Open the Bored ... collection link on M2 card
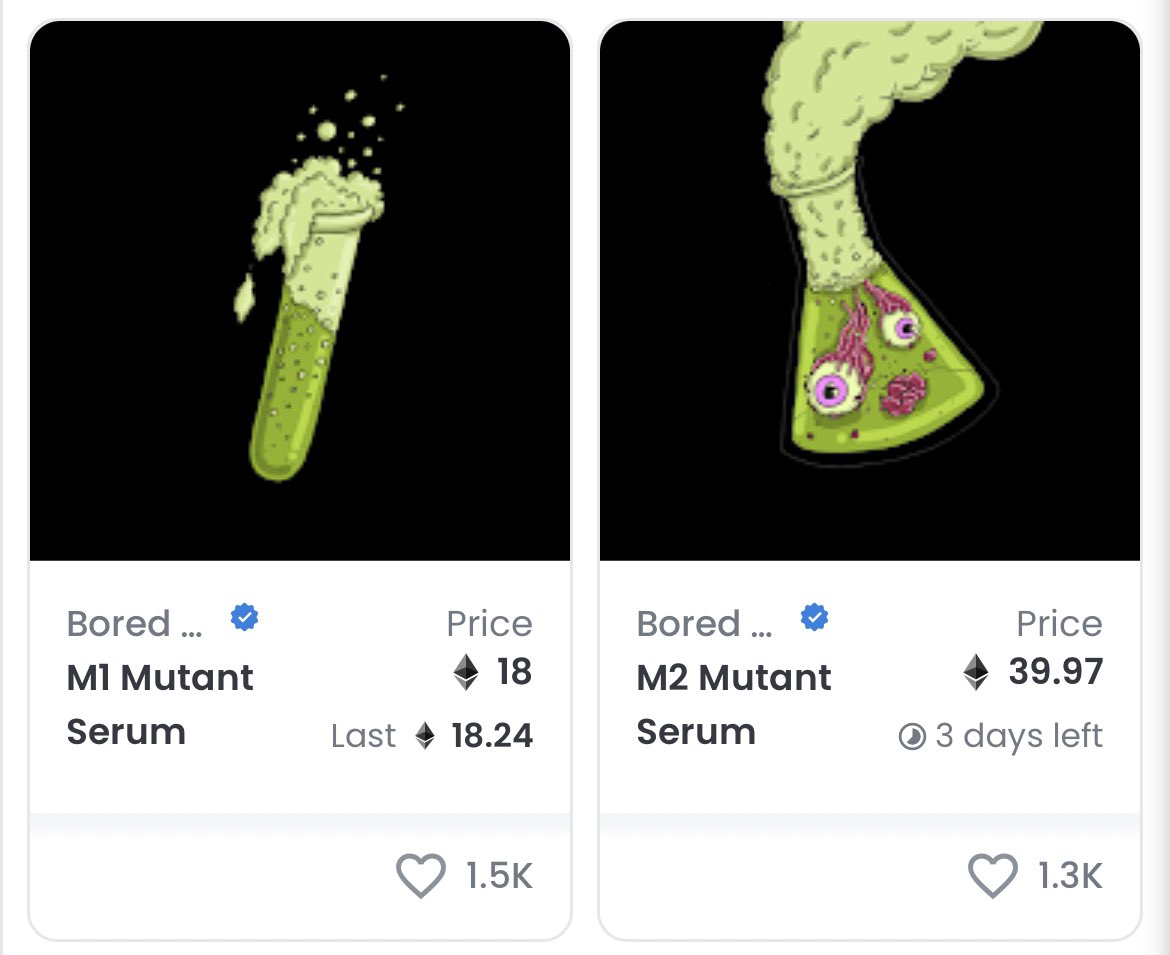 click(704, 624)
